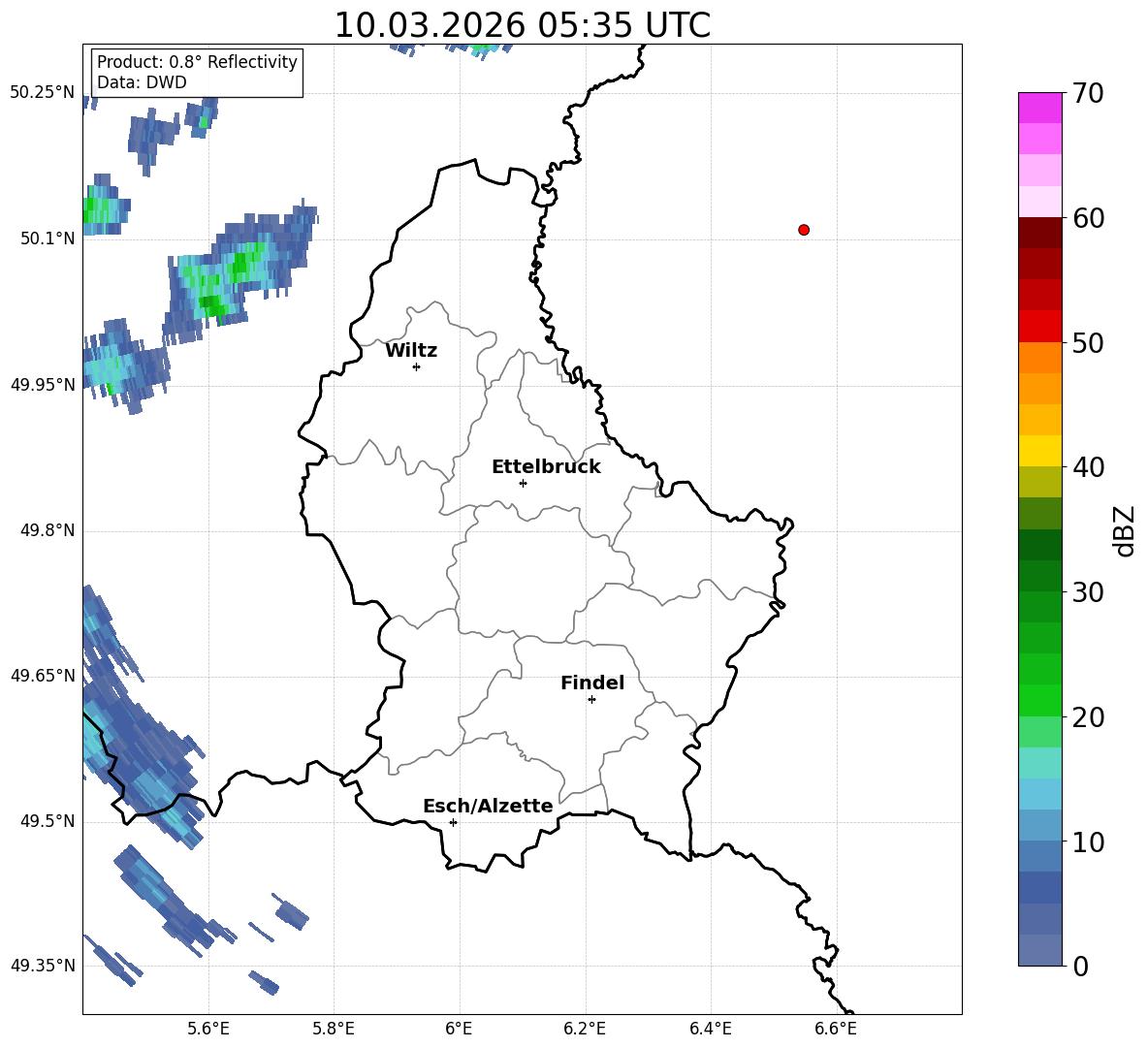Click the 20 colorbar tick label
This screenshot has height=1048, width=1148.
click(1088, 716)
